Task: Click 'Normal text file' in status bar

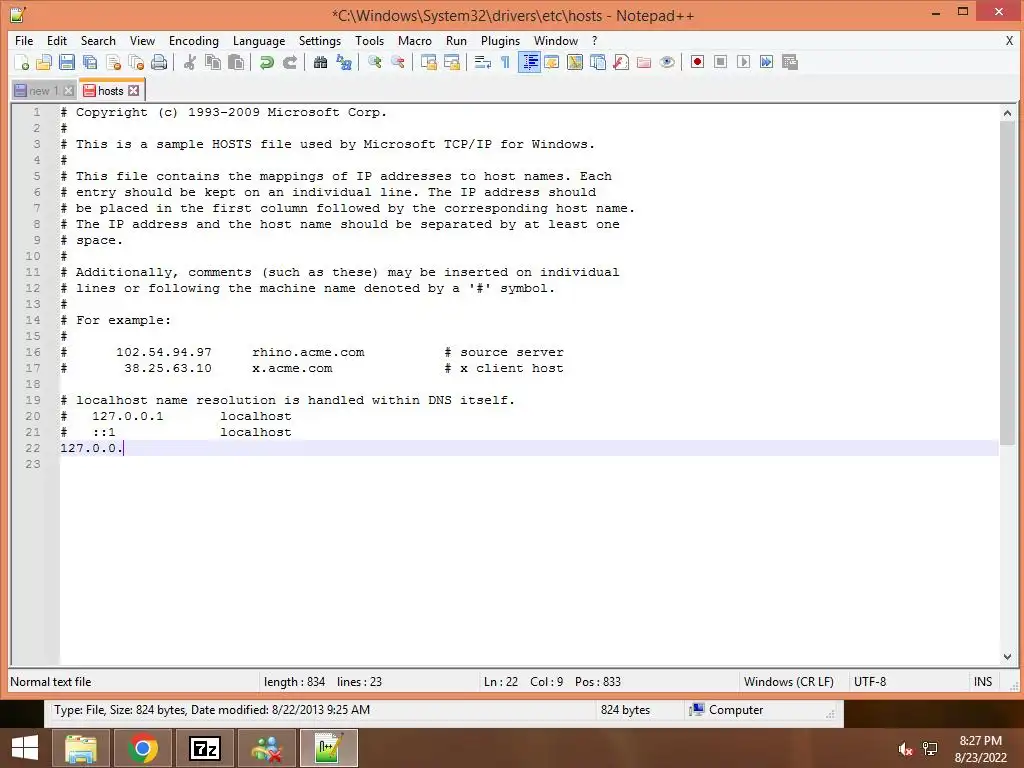Action: [x=51, y=682]
